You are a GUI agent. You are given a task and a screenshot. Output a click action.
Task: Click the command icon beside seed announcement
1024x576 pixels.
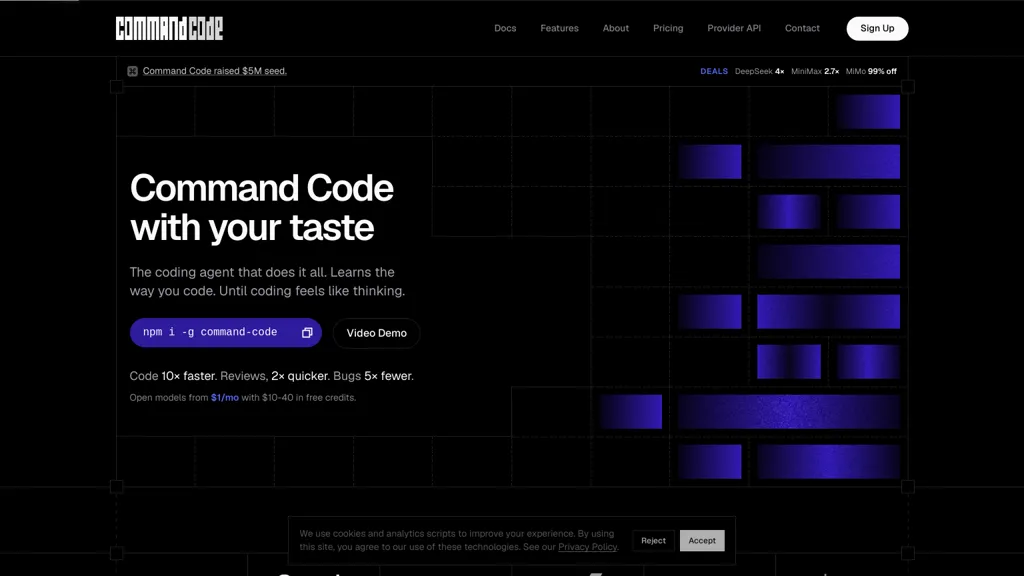click(133, 71)
